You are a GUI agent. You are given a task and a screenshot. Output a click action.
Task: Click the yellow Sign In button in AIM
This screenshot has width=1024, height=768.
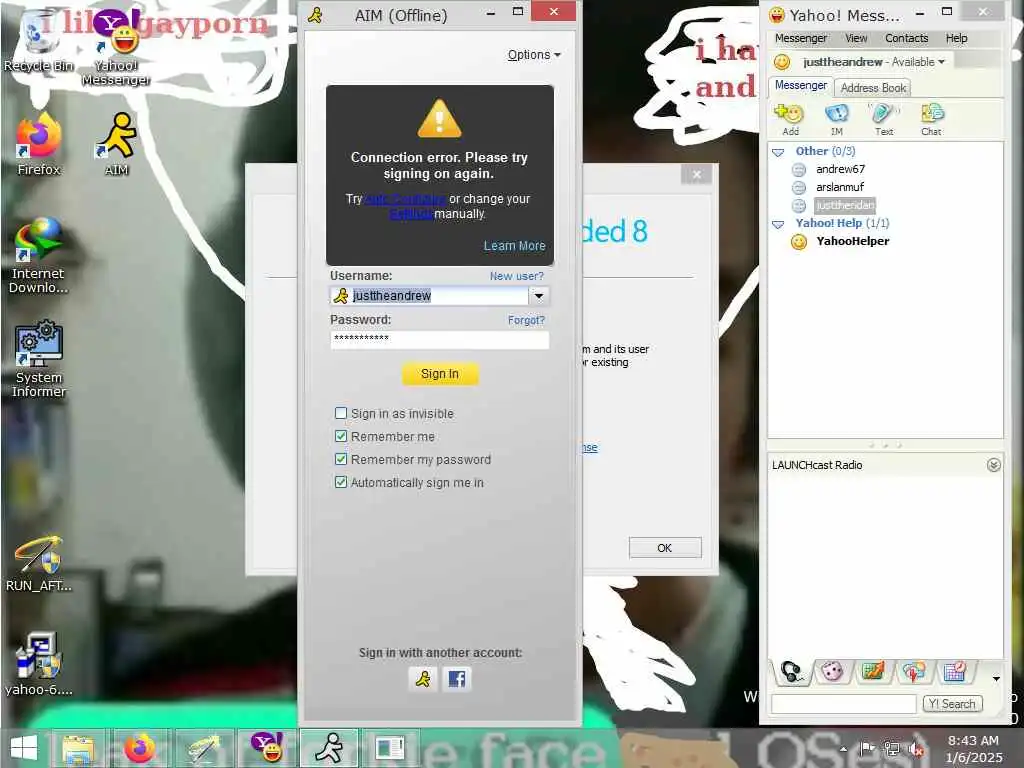click(440, 374)
